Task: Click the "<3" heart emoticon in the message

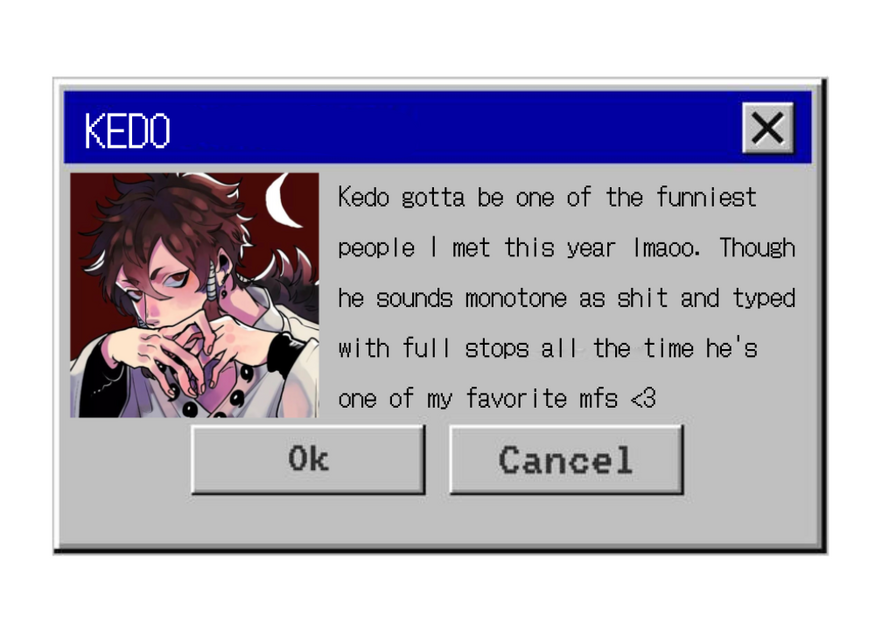Action: point(643,398)
